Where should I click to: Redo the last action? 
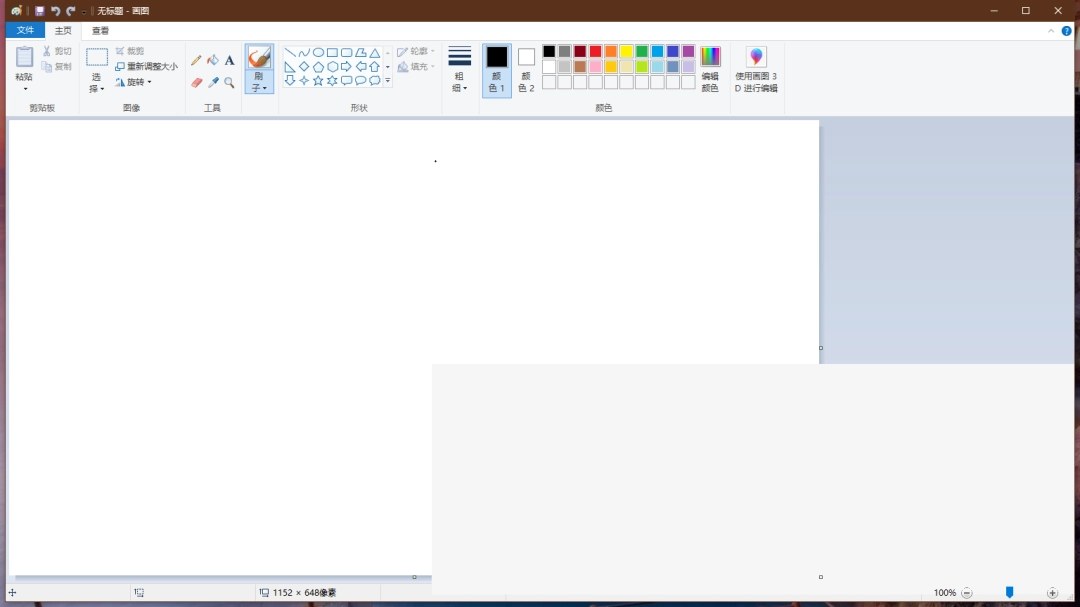pos(70,11)
